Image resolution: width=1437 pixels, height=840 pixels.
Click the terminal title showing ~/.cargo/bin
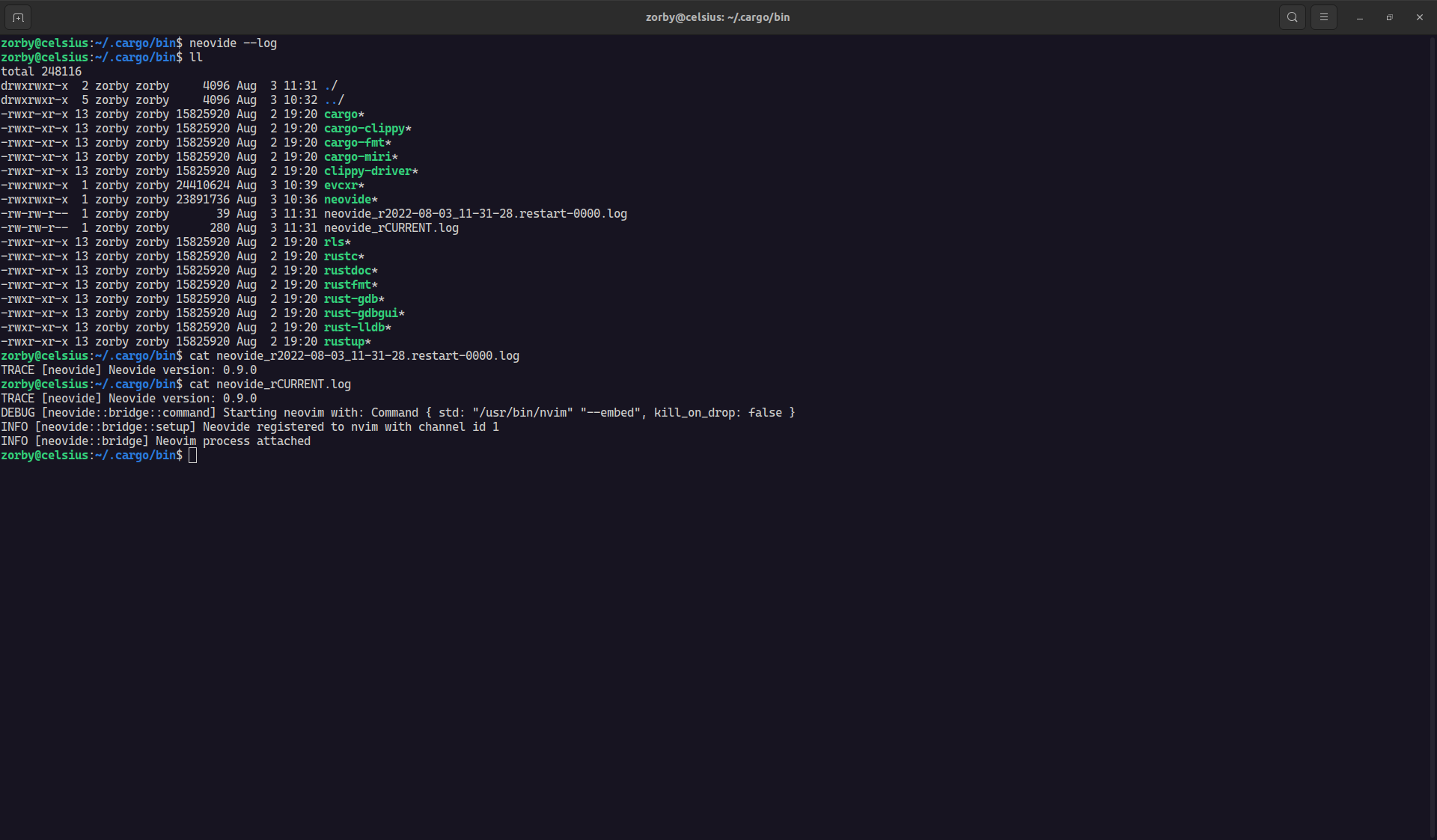point(718,16)
